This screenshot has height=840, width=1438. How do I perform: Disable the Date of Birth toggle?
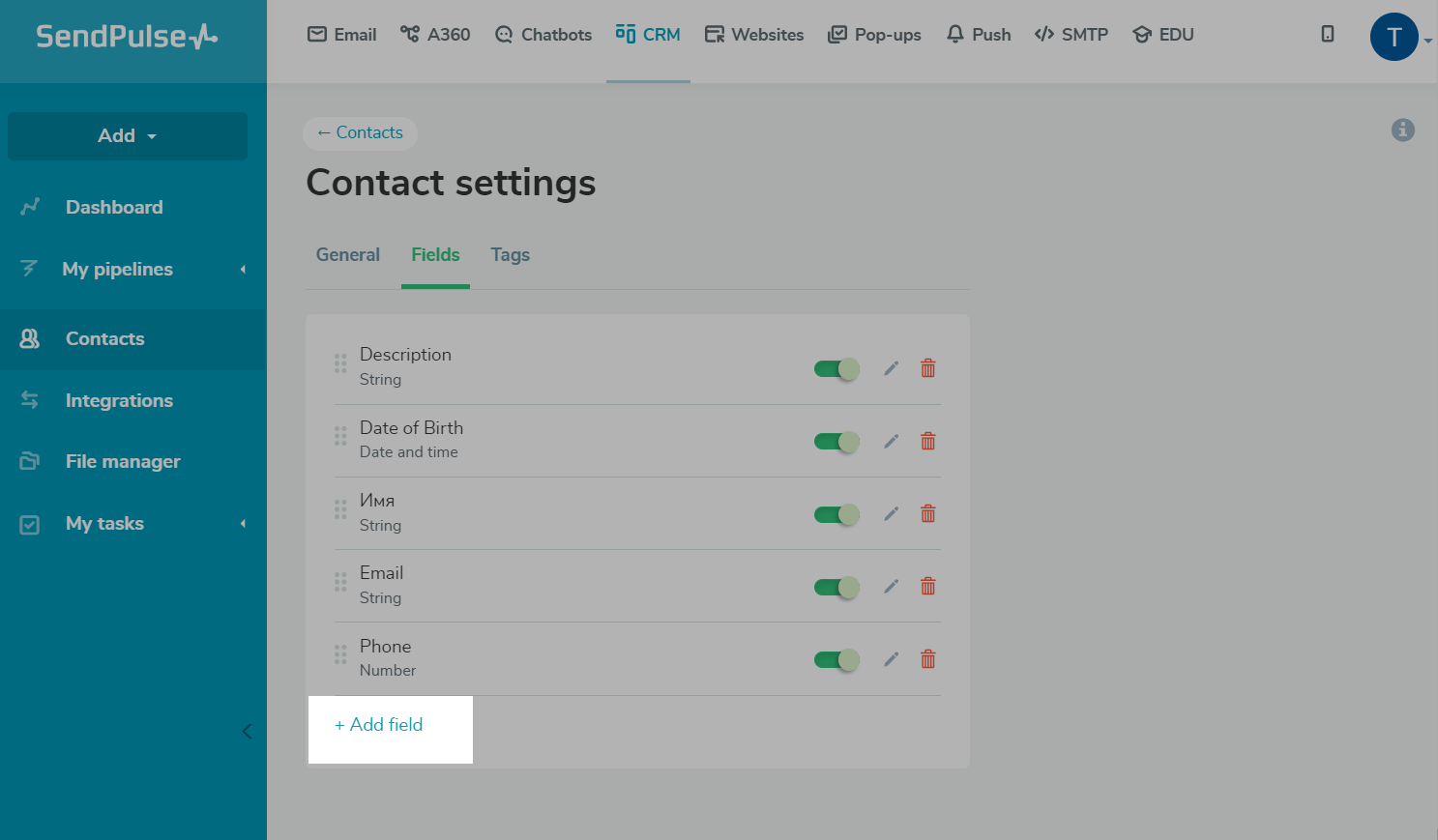click(836, 442)
